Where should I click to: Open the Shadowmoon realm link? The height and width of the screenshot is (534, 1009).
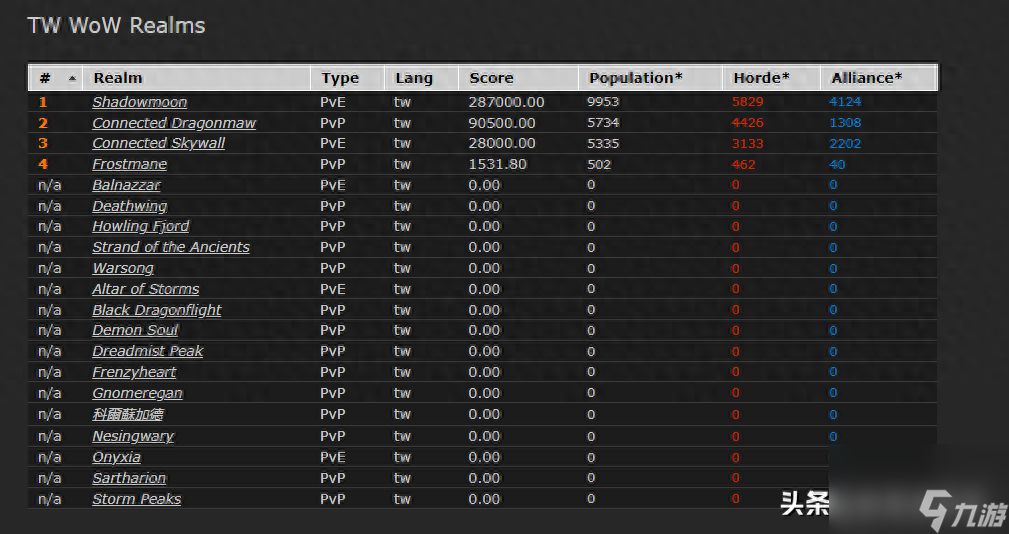(140, 102)
